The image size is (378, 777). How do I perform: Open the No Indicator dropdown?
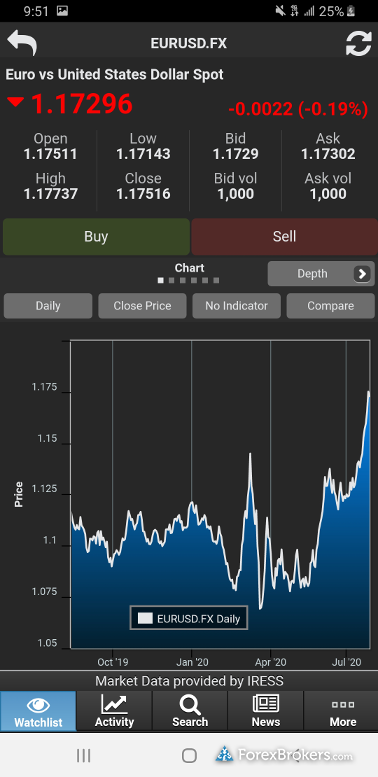(x=236, y=306)
